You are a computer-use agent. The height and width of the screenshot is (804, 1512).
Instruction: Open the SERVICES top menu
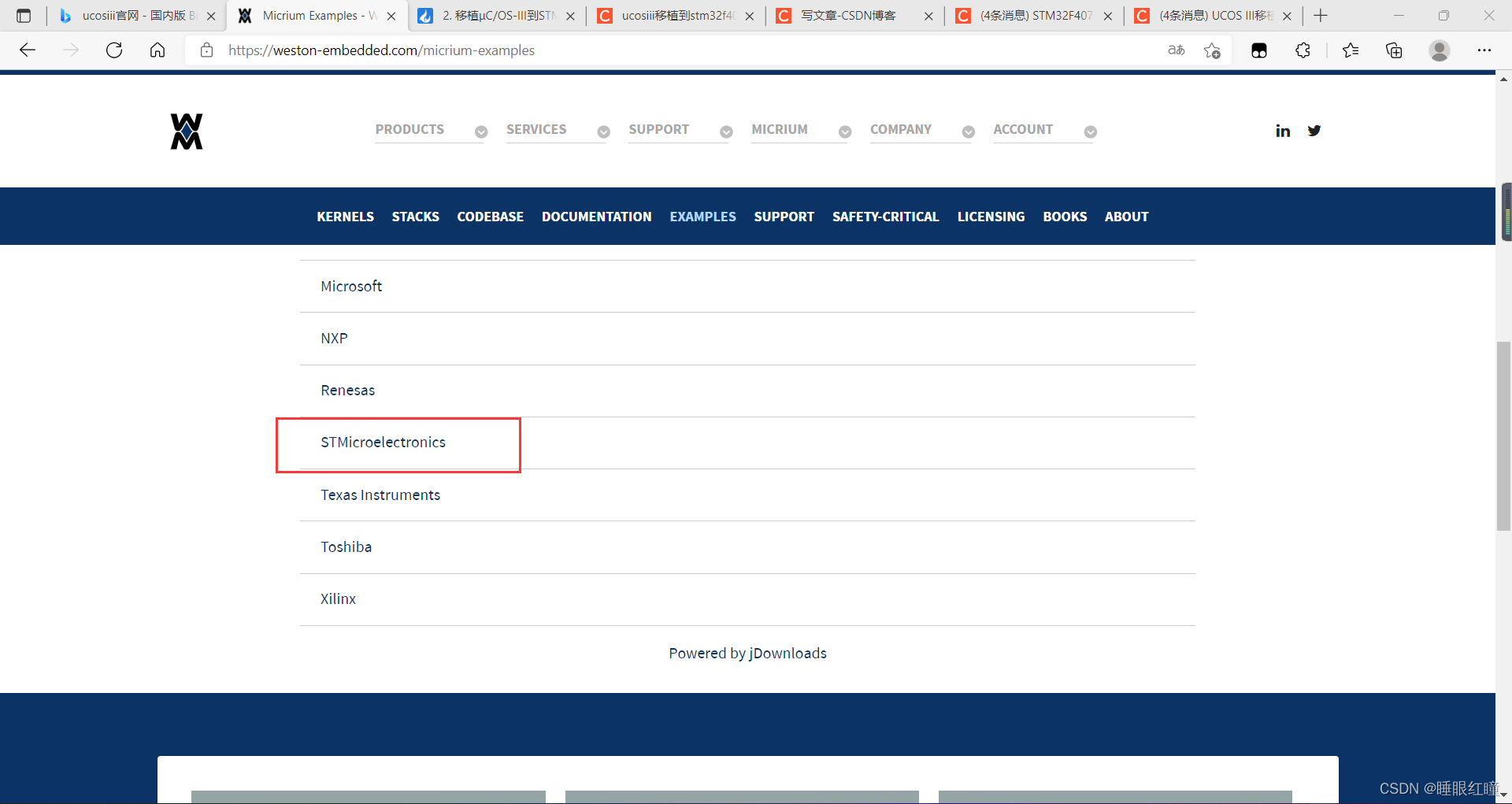tap(536, 129)
